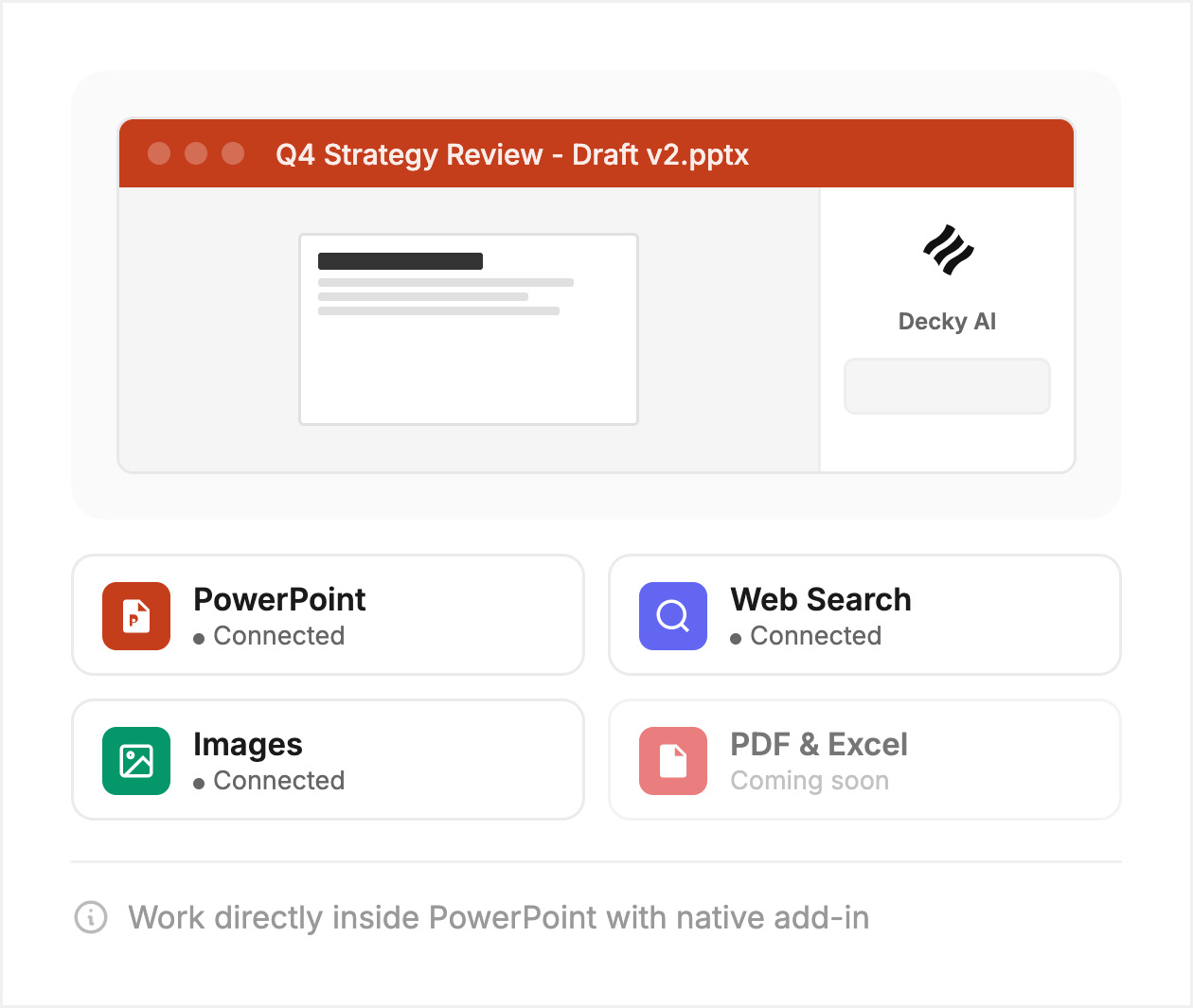Click the Connected status under PowerPoint
This screenshot has width=1193, height=1008.
[269, 636]
